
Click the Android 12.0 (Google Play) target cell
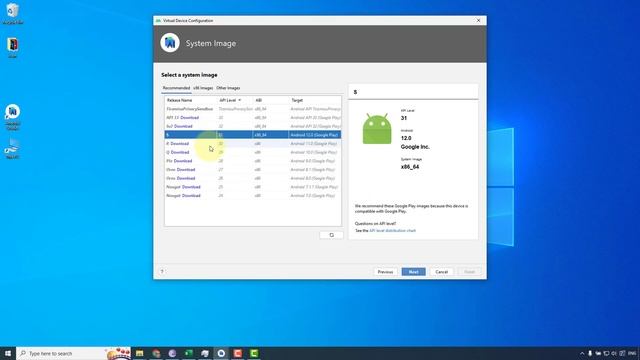(314, 135)
